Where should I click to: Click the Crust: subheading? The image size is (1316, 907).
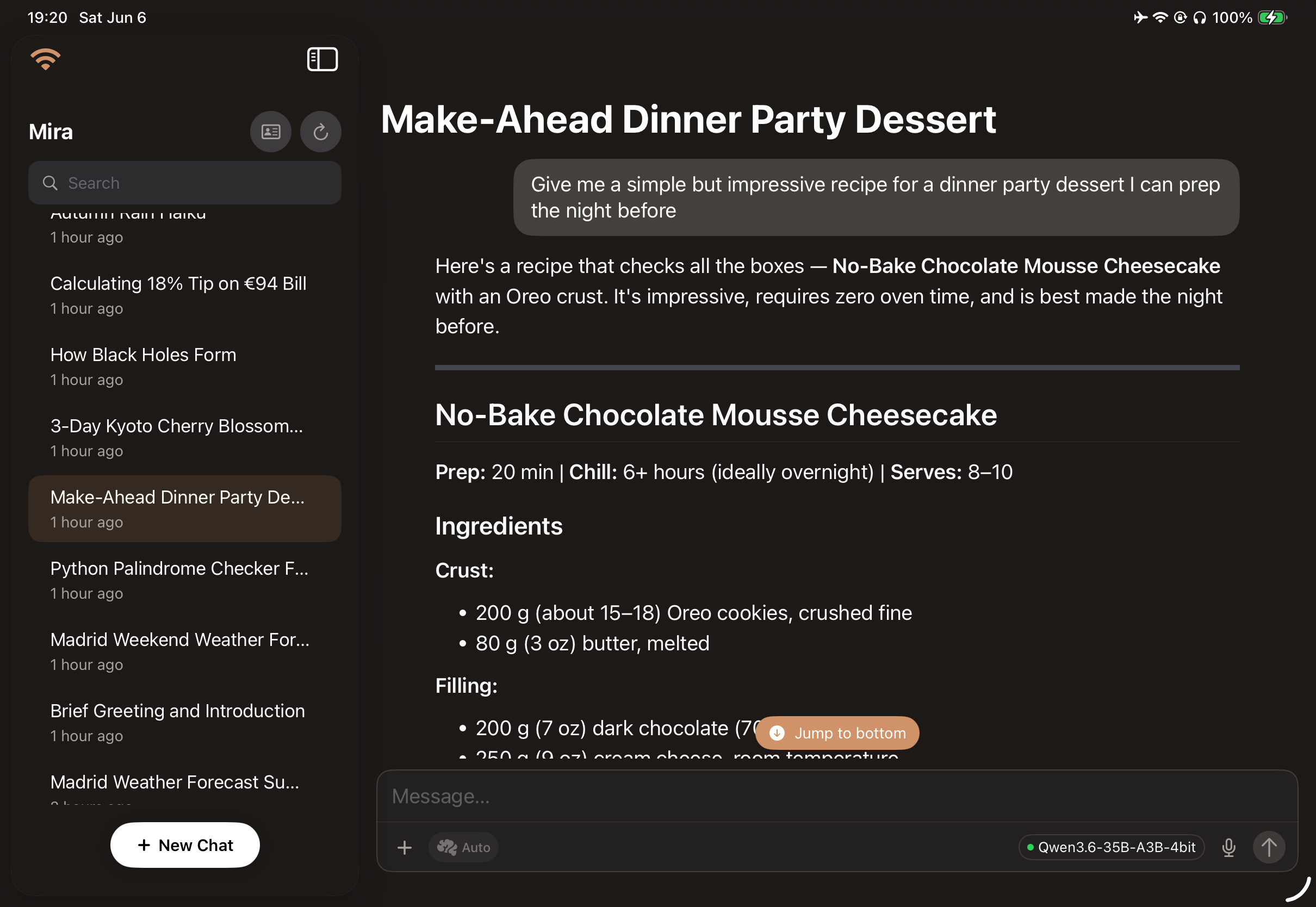click(x=464, y=570)
